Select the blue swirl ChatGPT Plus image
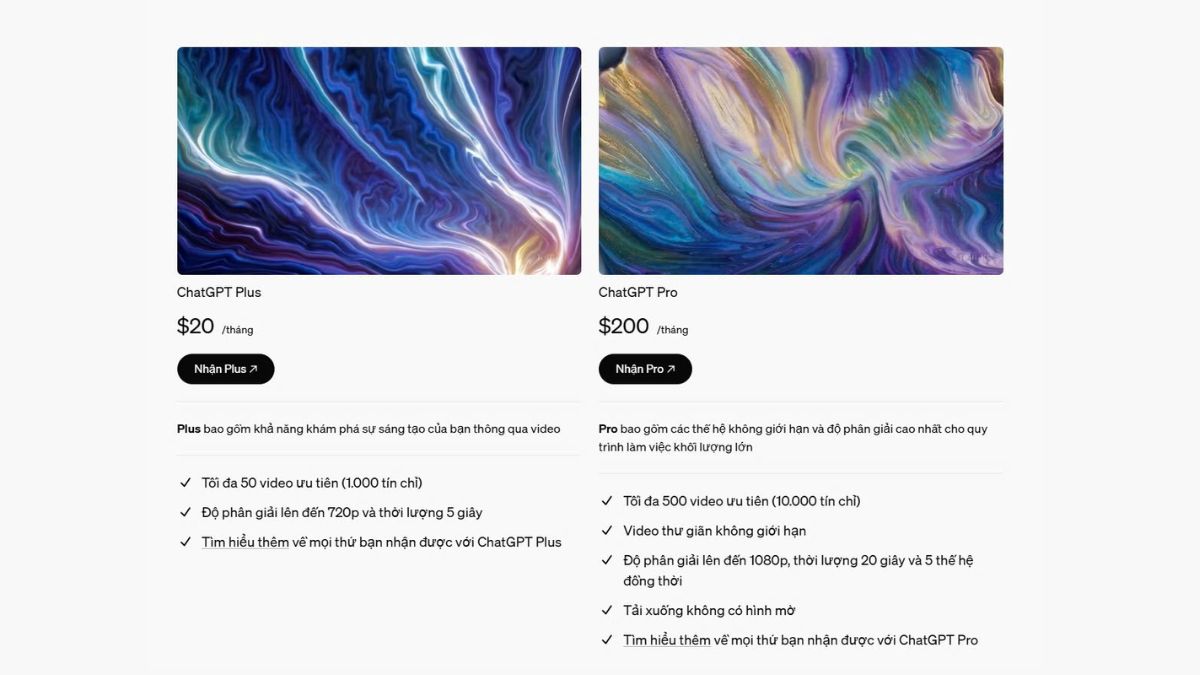1200x675 pixels. 379,161
